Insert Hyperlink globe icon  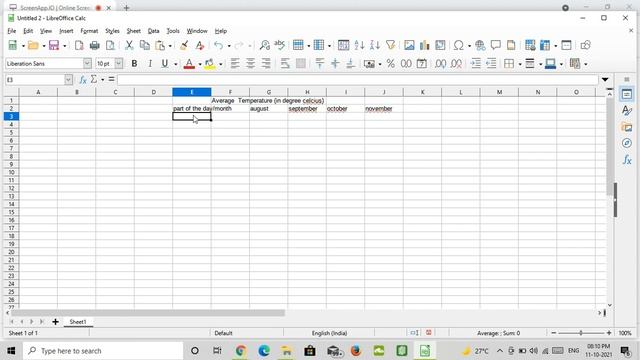coord(480,45)
